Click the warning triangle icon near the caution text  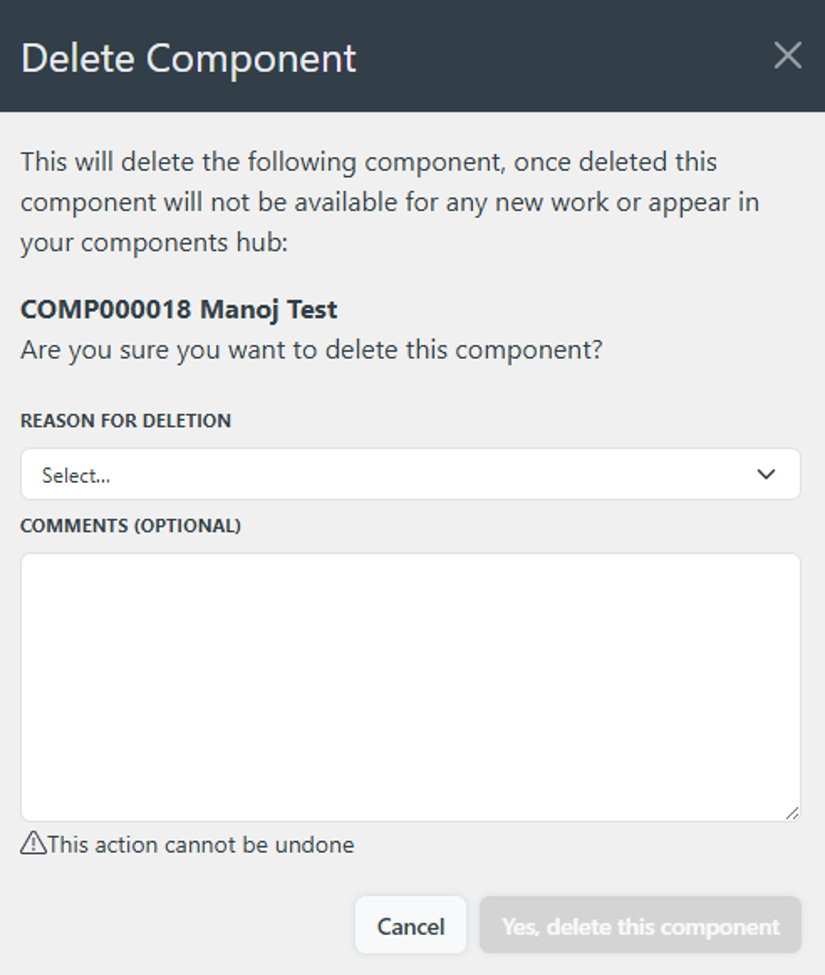pyautogui.click(x=32, y=845)
